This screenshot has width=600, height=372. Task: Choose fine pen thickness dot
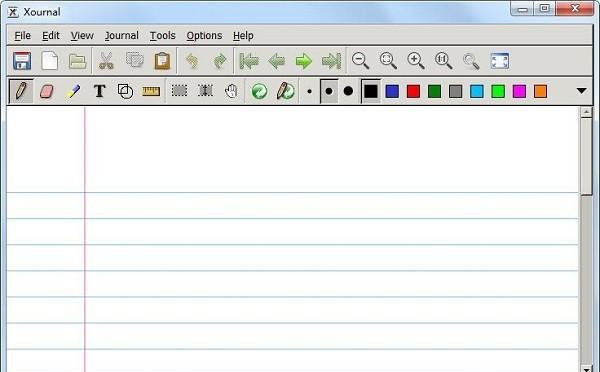(310, 91)
